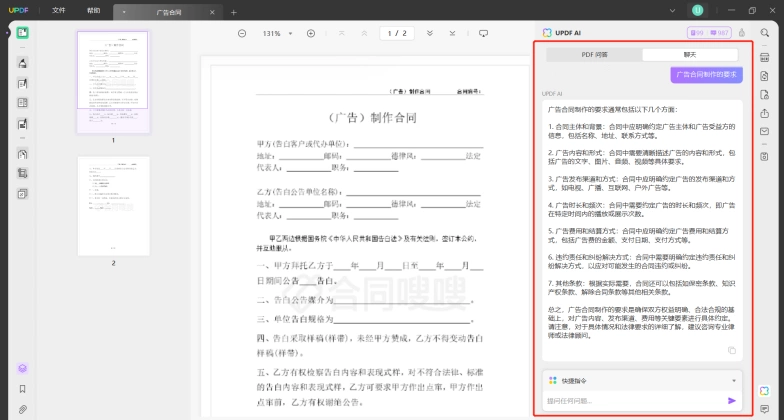Screen dimensions: 784x420
Task: Open the 帮助 menu
Action: 94,10
